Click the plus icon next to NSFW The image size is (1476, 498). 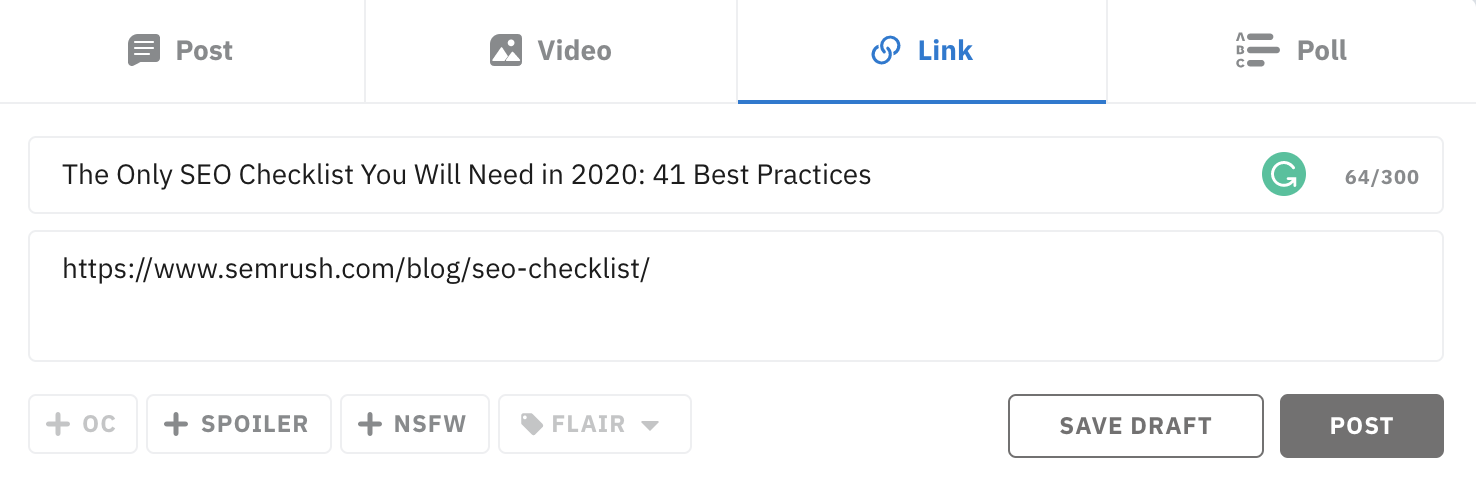(370, 425)
